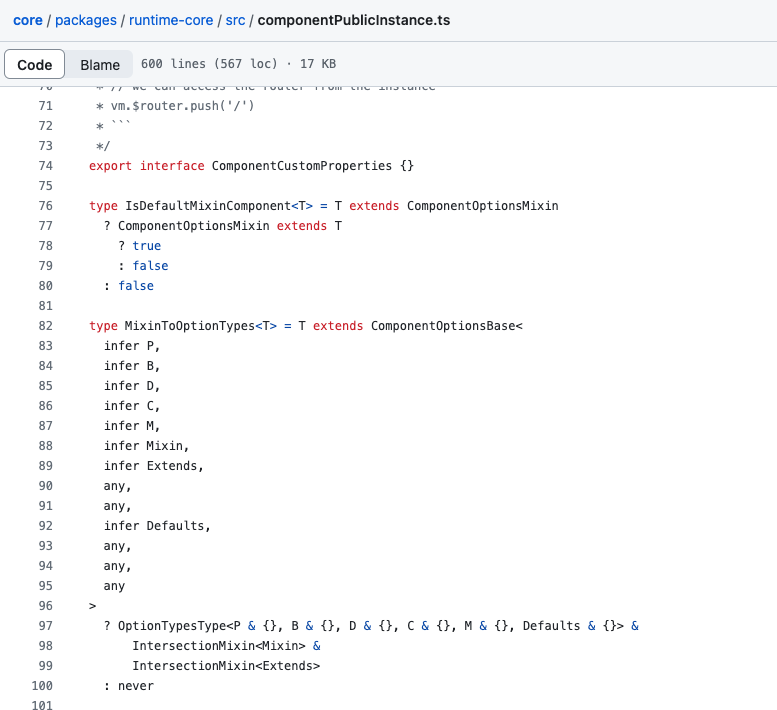
Task: Click 'infer Mixin,' on line 88
Action: [147, 446]
